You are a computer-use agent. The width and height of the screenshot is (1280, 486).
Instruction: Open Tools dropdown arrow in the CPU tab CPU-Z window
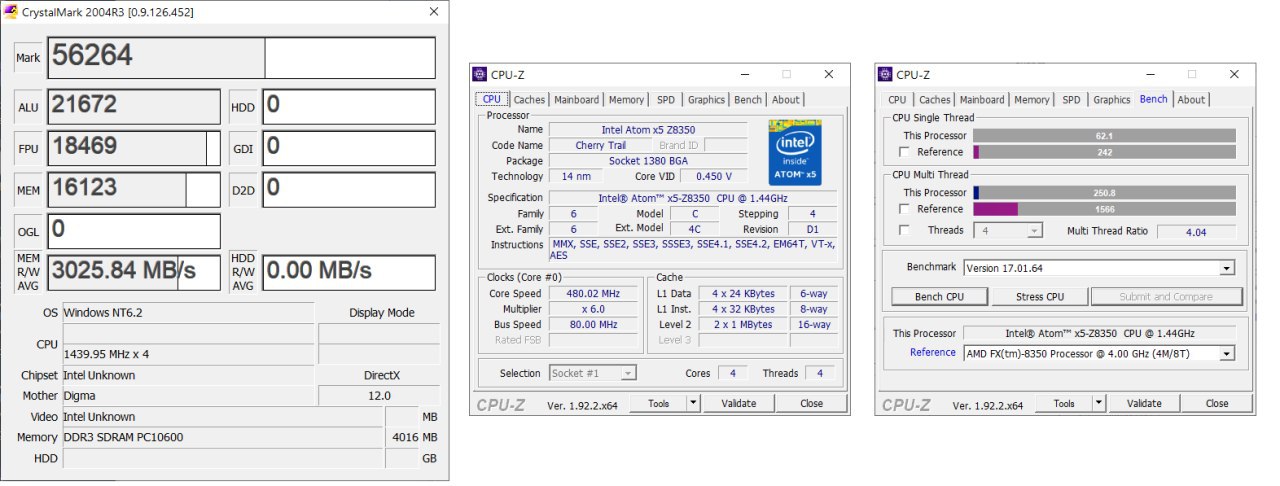[693, 403]
